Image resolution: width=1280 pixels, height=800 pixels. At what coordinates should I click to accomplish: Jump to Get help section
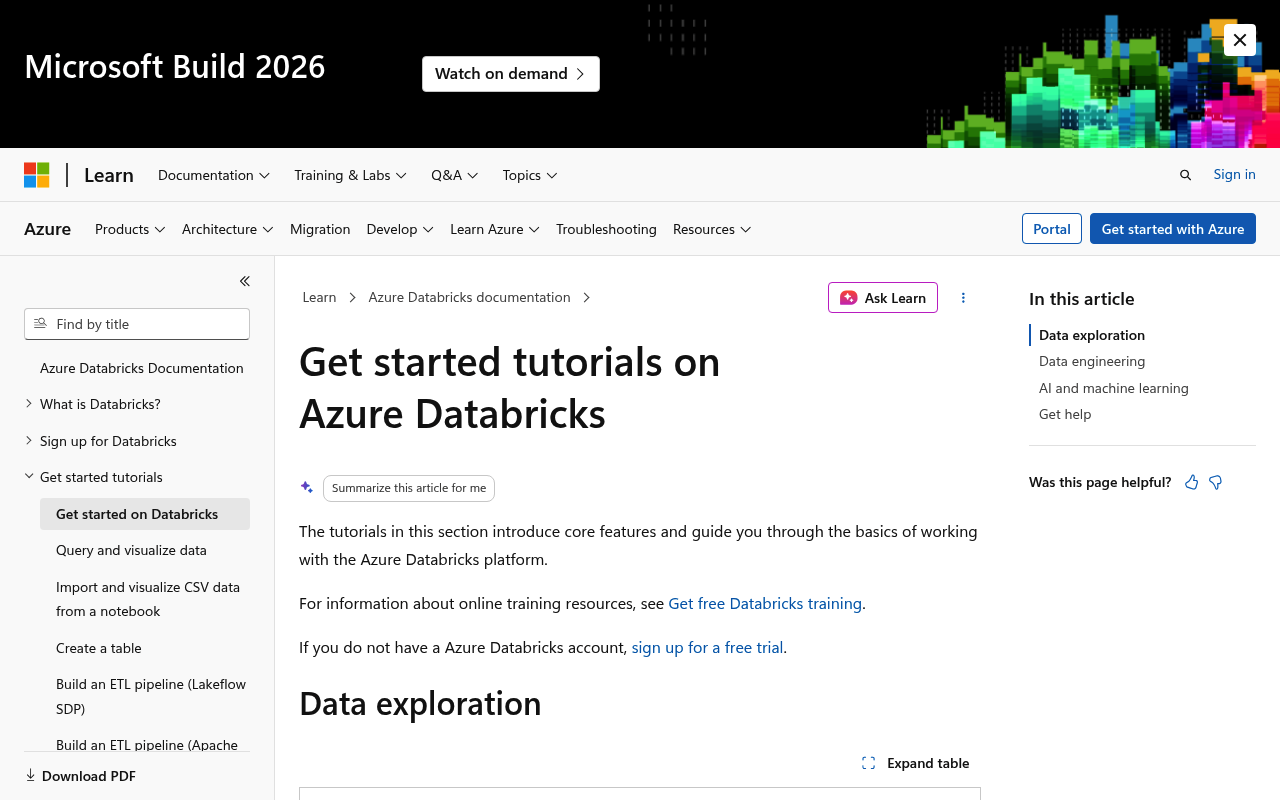click(x=1065, y=414)
